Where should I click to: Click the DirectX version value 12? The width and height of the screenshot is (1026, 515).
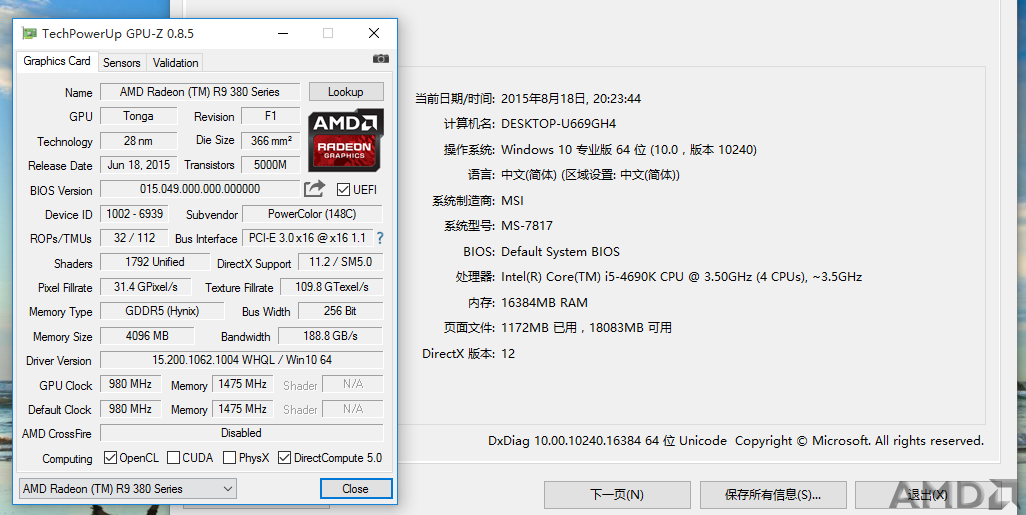pos(508,354)
